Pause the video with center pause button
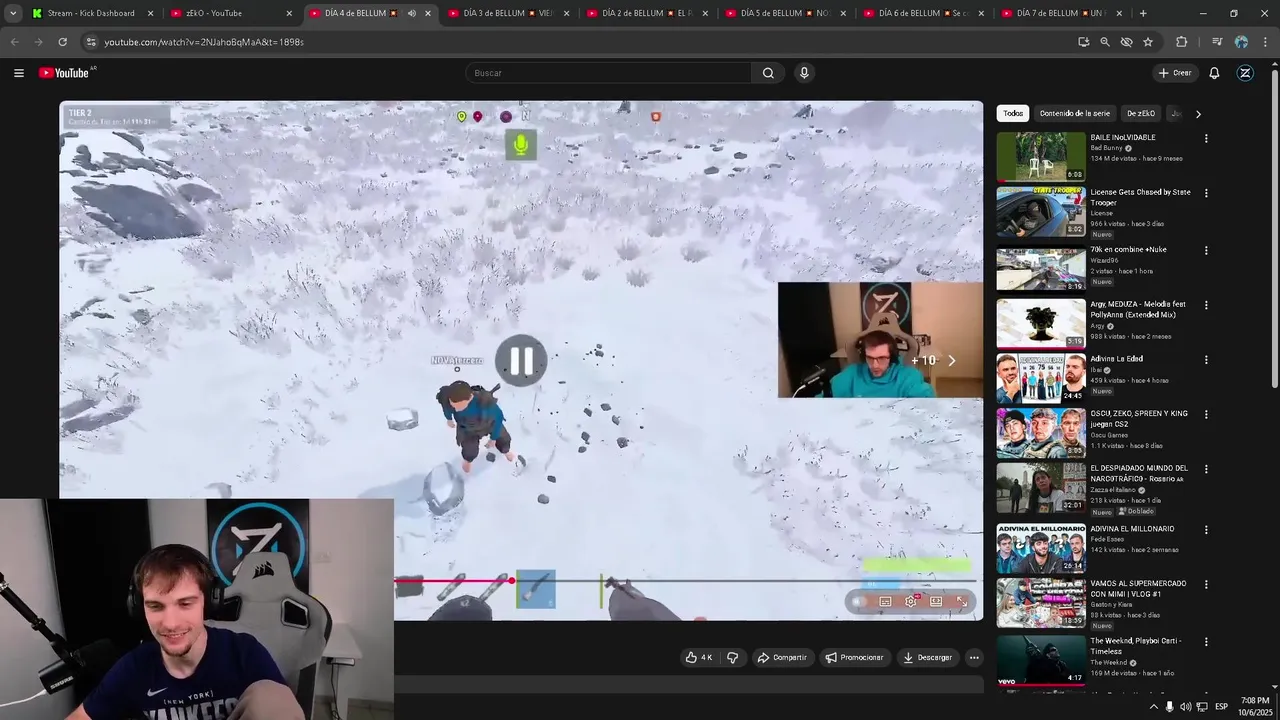1280x720 pixels. click(x=521, y=361)
